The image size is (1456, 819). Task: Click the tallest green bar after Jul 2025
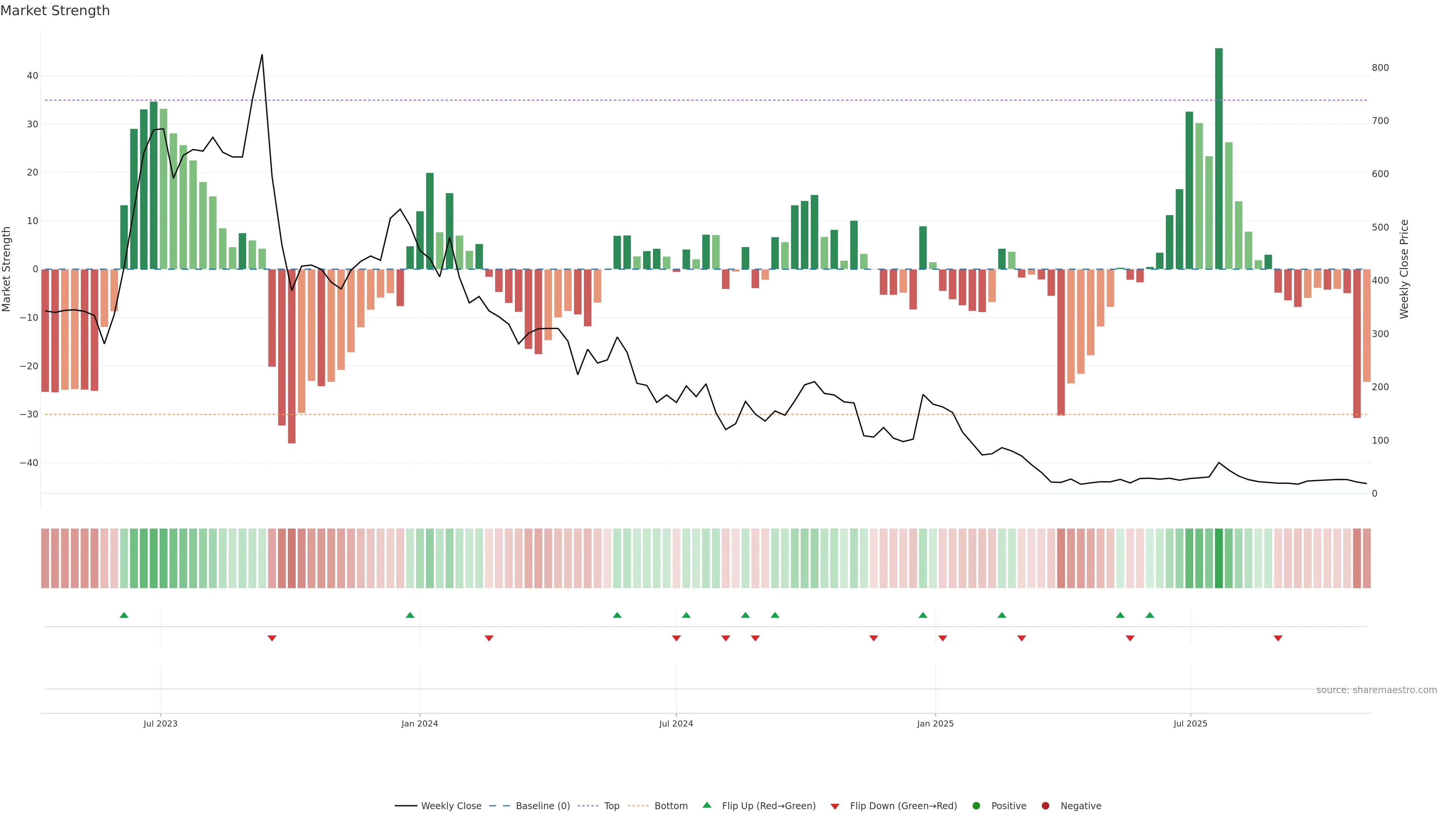(1219, 158)
